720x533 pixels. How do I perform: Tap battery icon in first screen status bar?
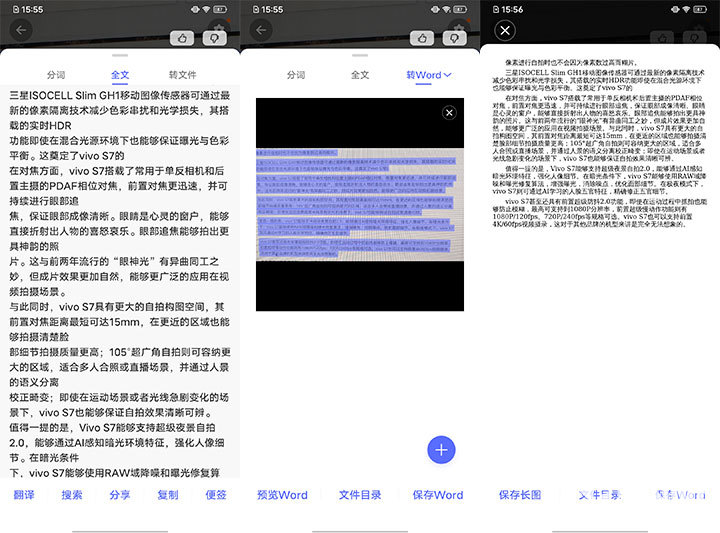pos(219,9)
